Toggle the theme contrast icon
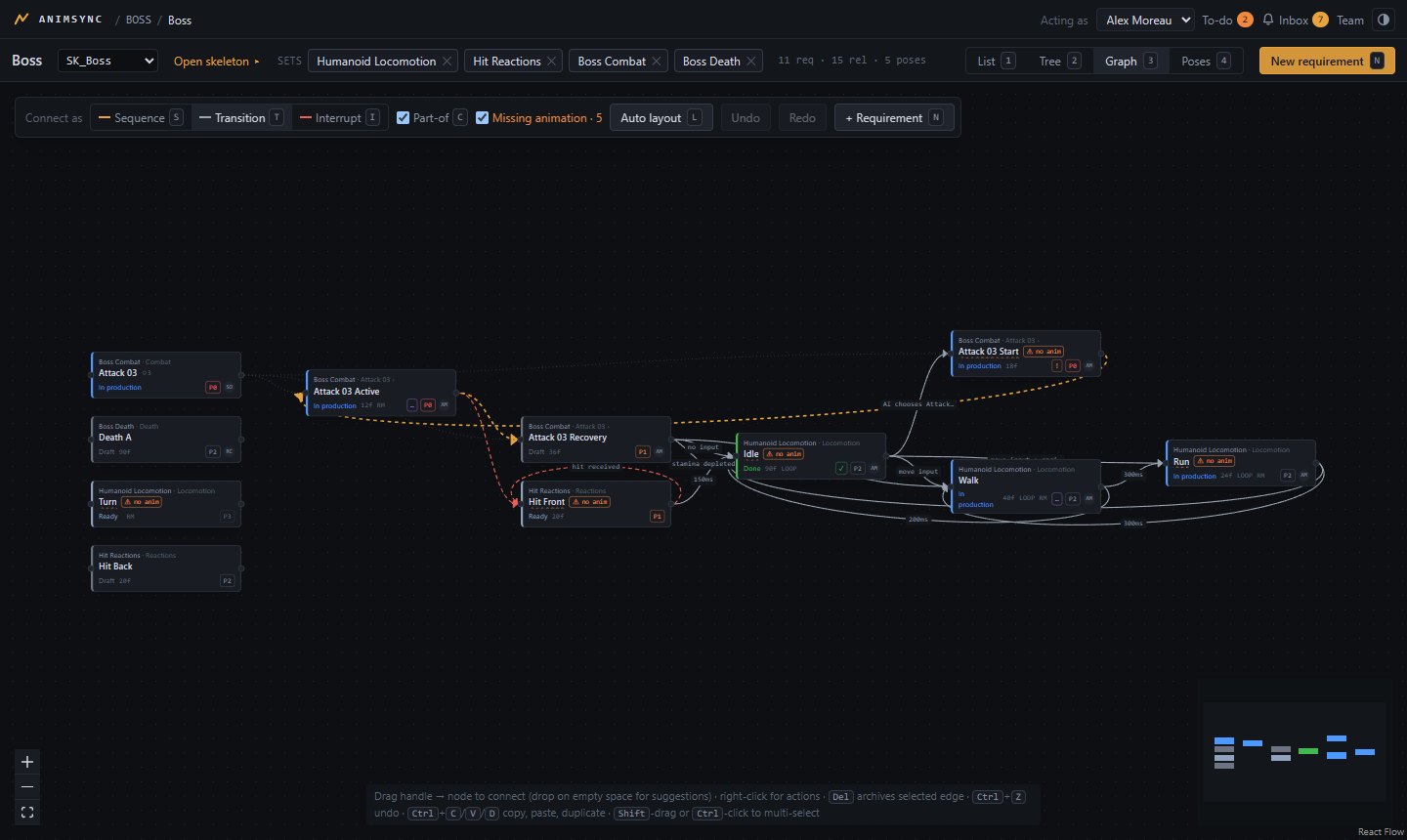The height and width of the screenshot is (840, 1407). tap(1383, 20)
